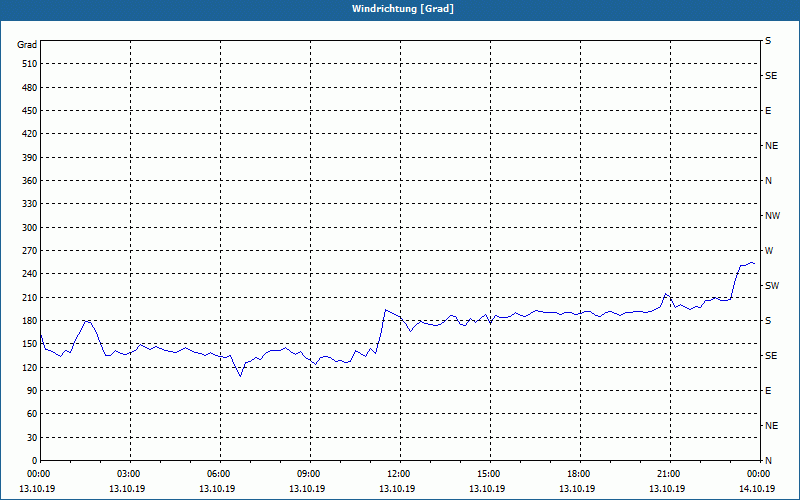Select the y-axis value 150

pyautogui.click(x=30, y=344)
